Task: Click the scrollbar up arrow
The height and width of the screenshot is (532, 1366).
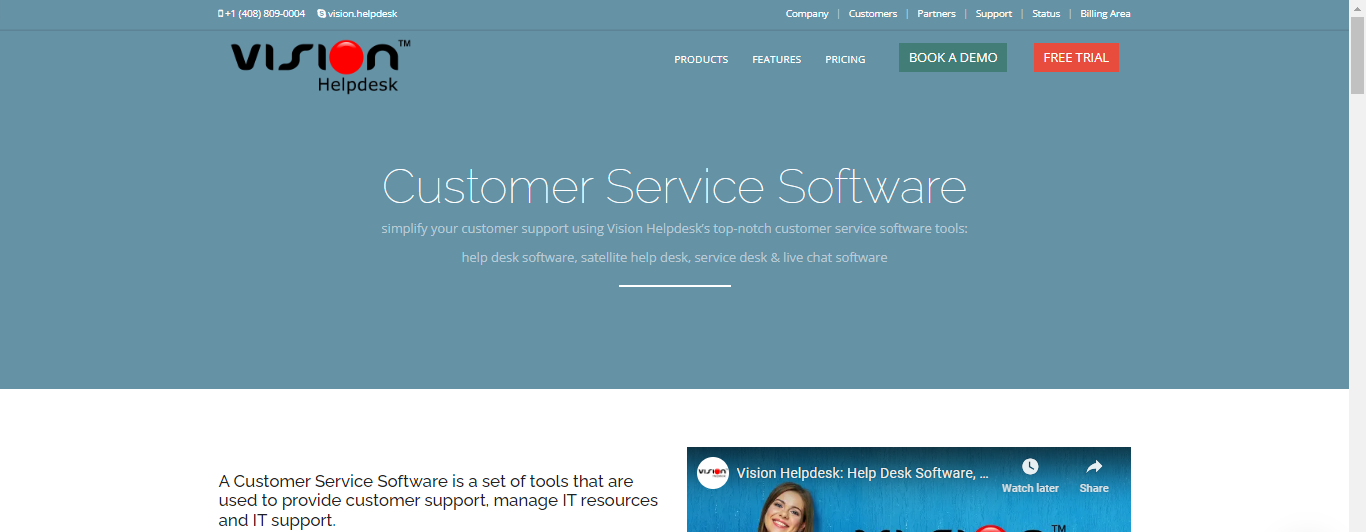Action: [x=1357, y=8]
